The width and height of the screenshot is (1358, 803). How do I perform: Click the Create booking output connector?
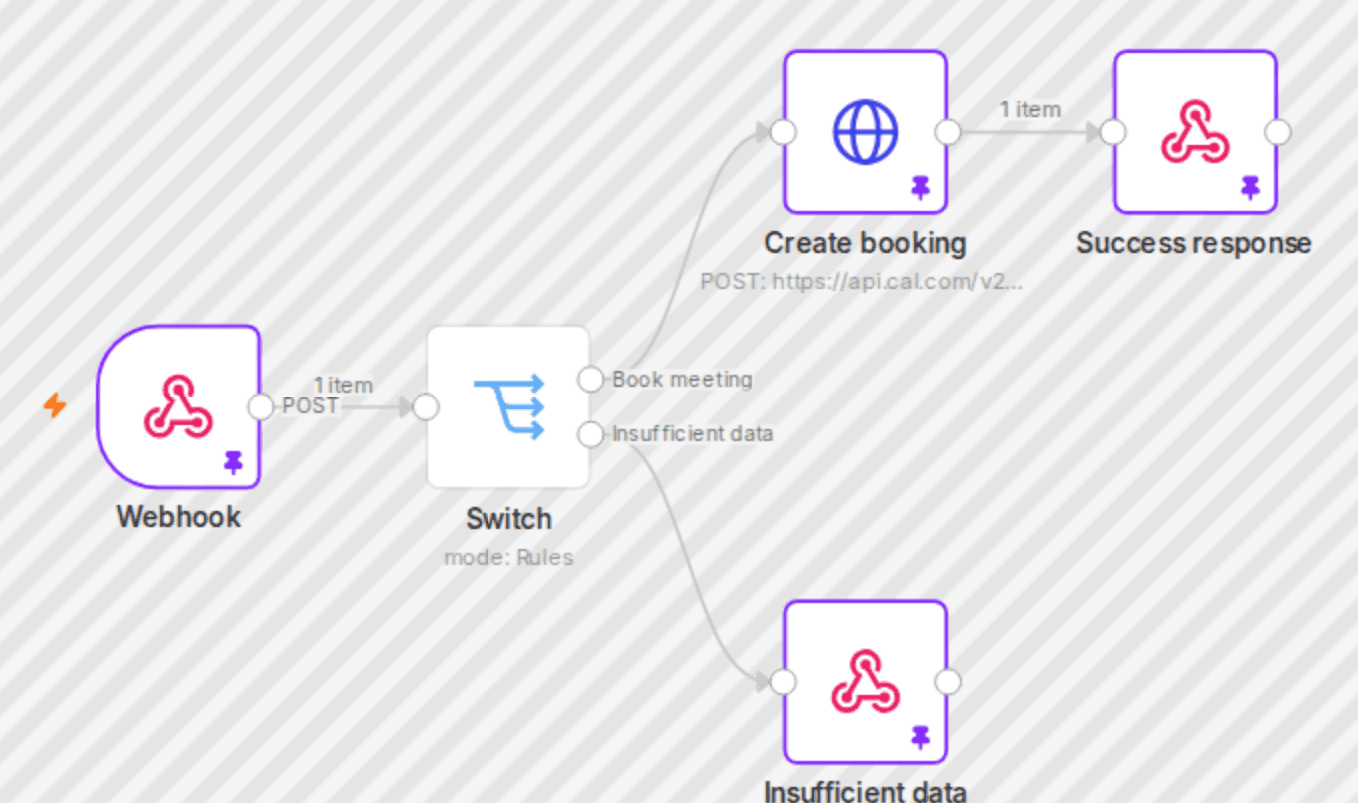[x=947, y=132]
